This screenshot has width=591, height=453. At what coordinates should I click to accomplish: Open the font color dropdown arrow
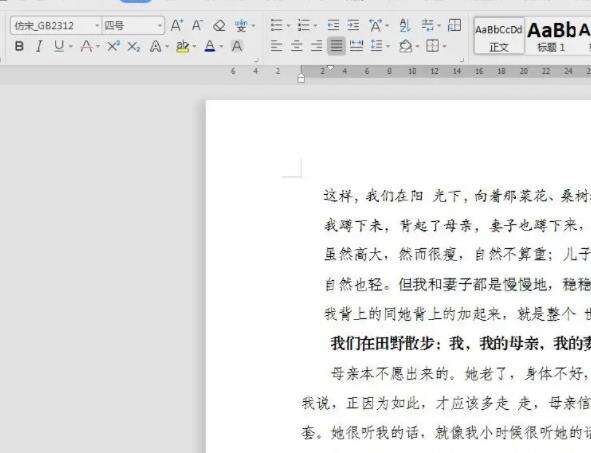[x=221, y=47]
